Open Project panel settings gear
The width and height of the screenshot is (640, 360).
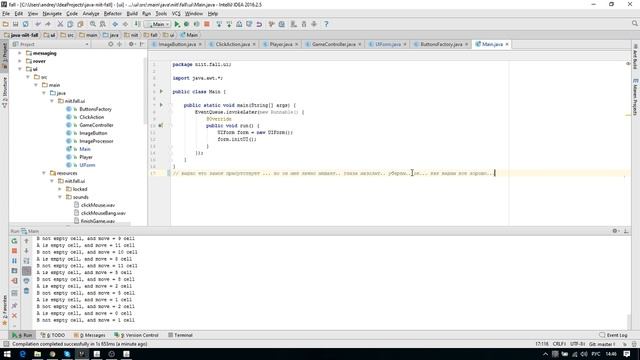(x=131, y=44)
